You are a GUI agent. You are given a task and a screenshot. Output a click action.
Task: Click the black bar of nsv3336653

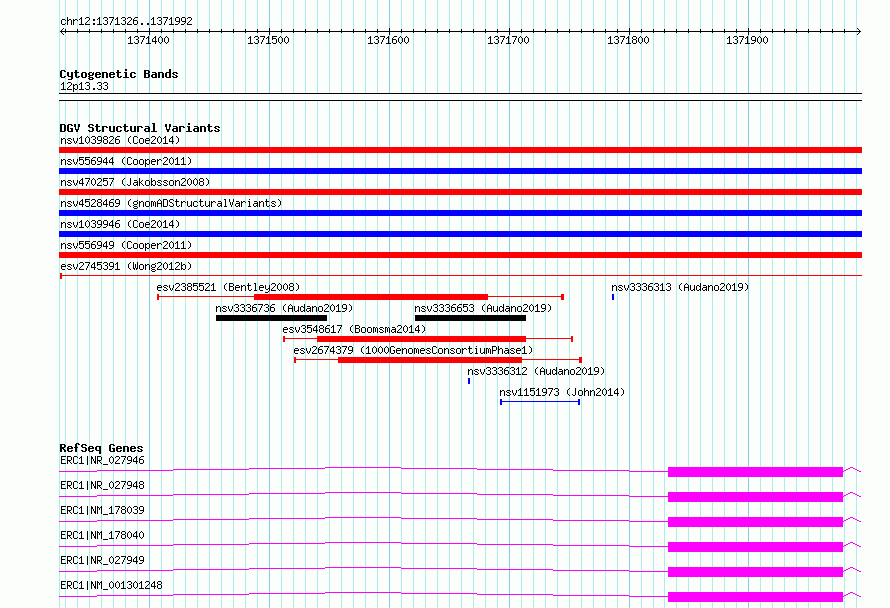471,318
